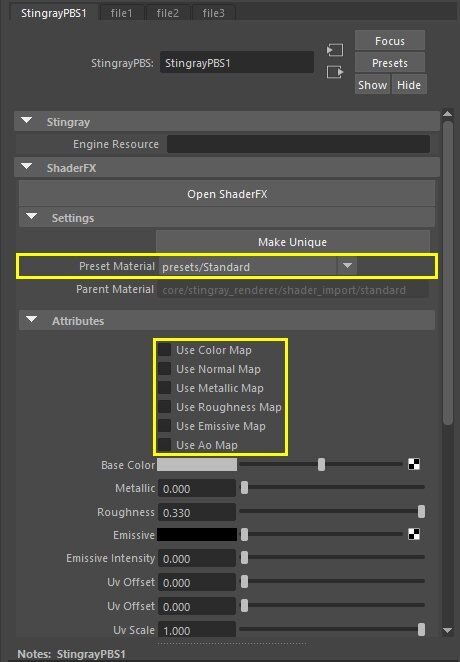Collapse the Settings subsection
Screen dimensions: 460x662
click(31, 217)
